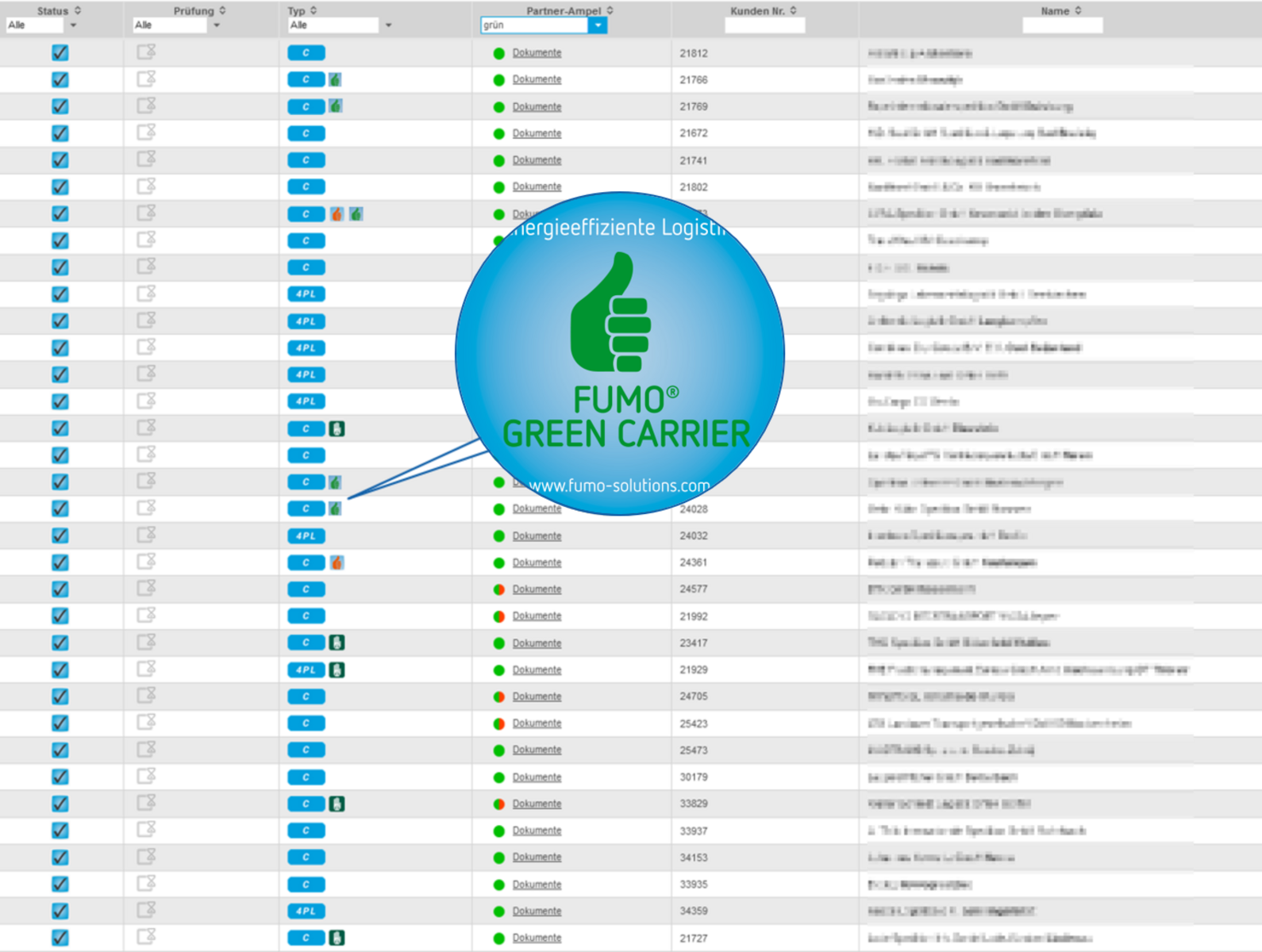Toggle status checkbox for customer 21672
1262x952 pixels.
click(60, 133)
